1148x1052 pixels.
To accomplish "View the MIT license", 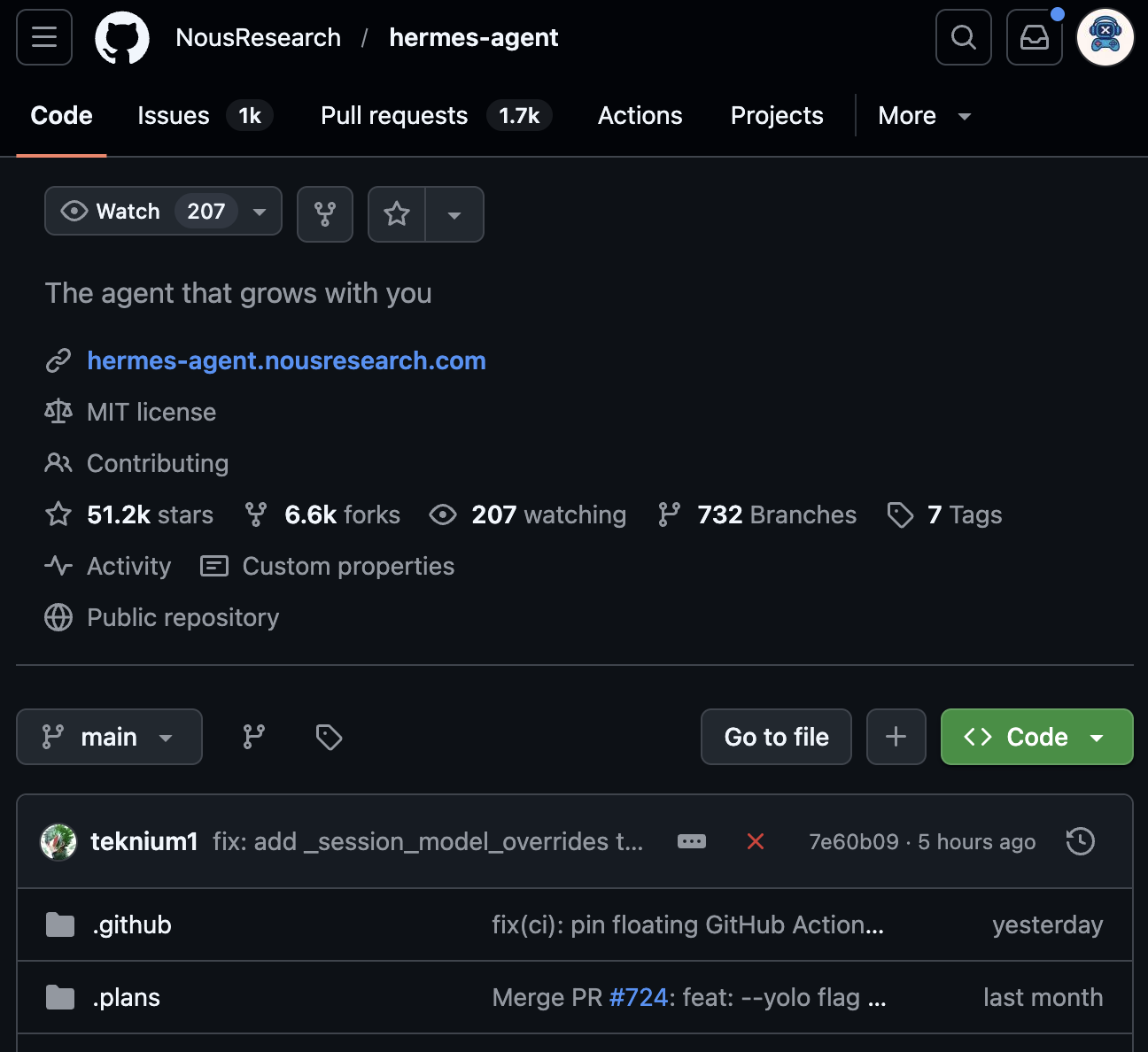I will pyautogui.click(x=151, y=412).
